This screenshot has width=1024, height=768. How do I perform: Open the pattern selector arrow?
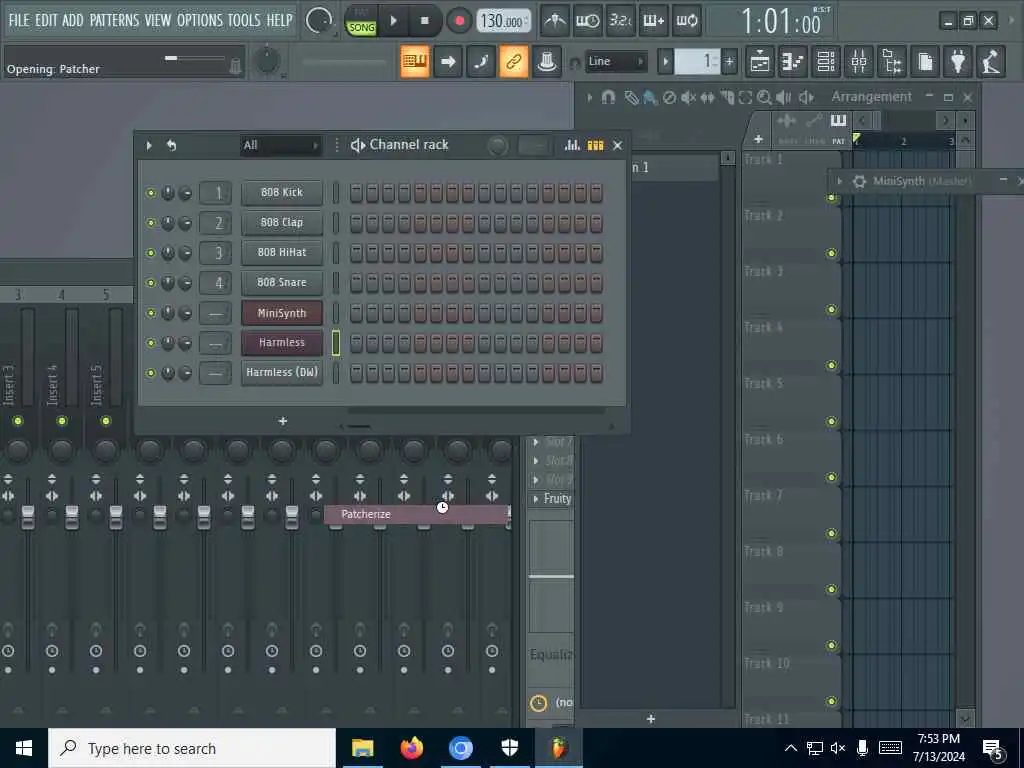665,61
